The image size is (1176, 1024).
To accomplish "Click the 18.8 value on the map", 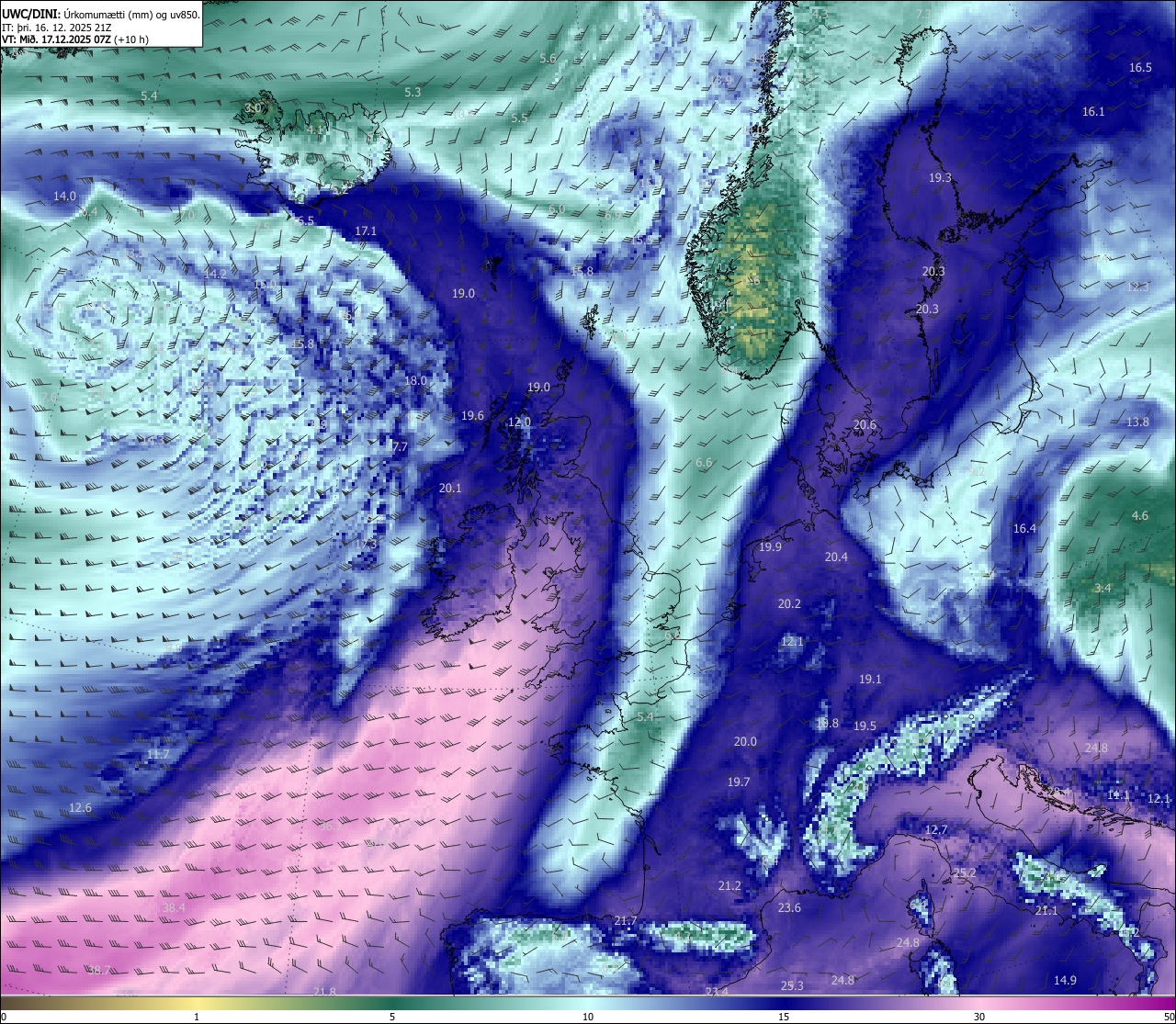I will tap(827, 724).
